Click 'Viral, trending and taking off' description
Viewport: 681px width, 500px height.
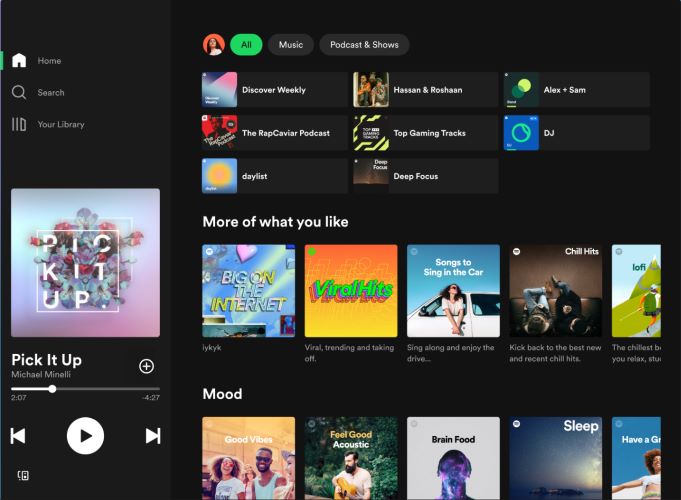pyautogui.click(x=349, y=353)
